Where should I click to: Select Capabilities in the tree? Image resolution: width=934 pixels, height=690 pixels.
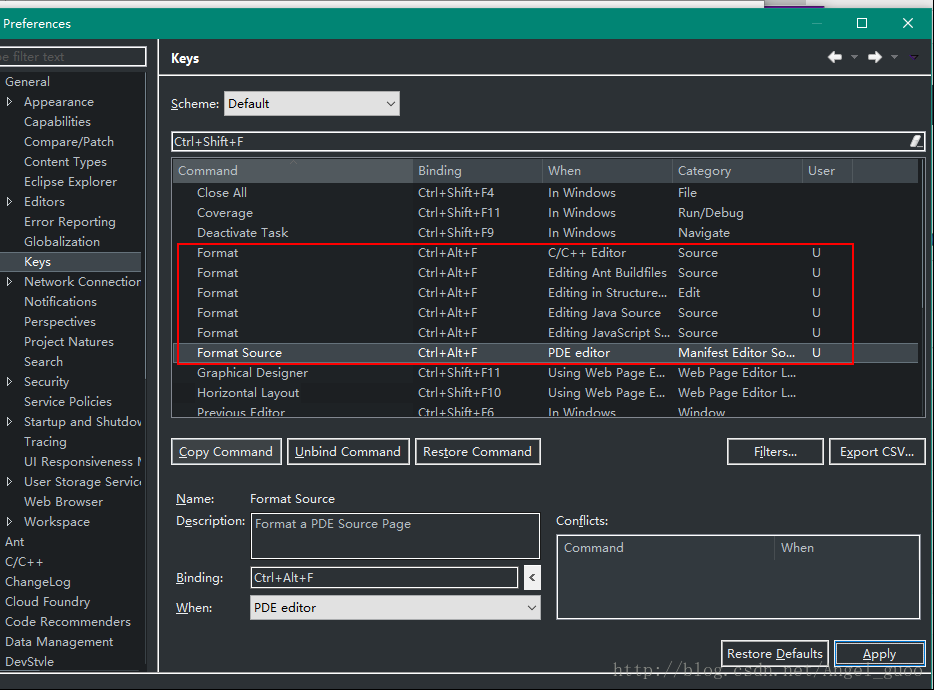coord(57,122)
